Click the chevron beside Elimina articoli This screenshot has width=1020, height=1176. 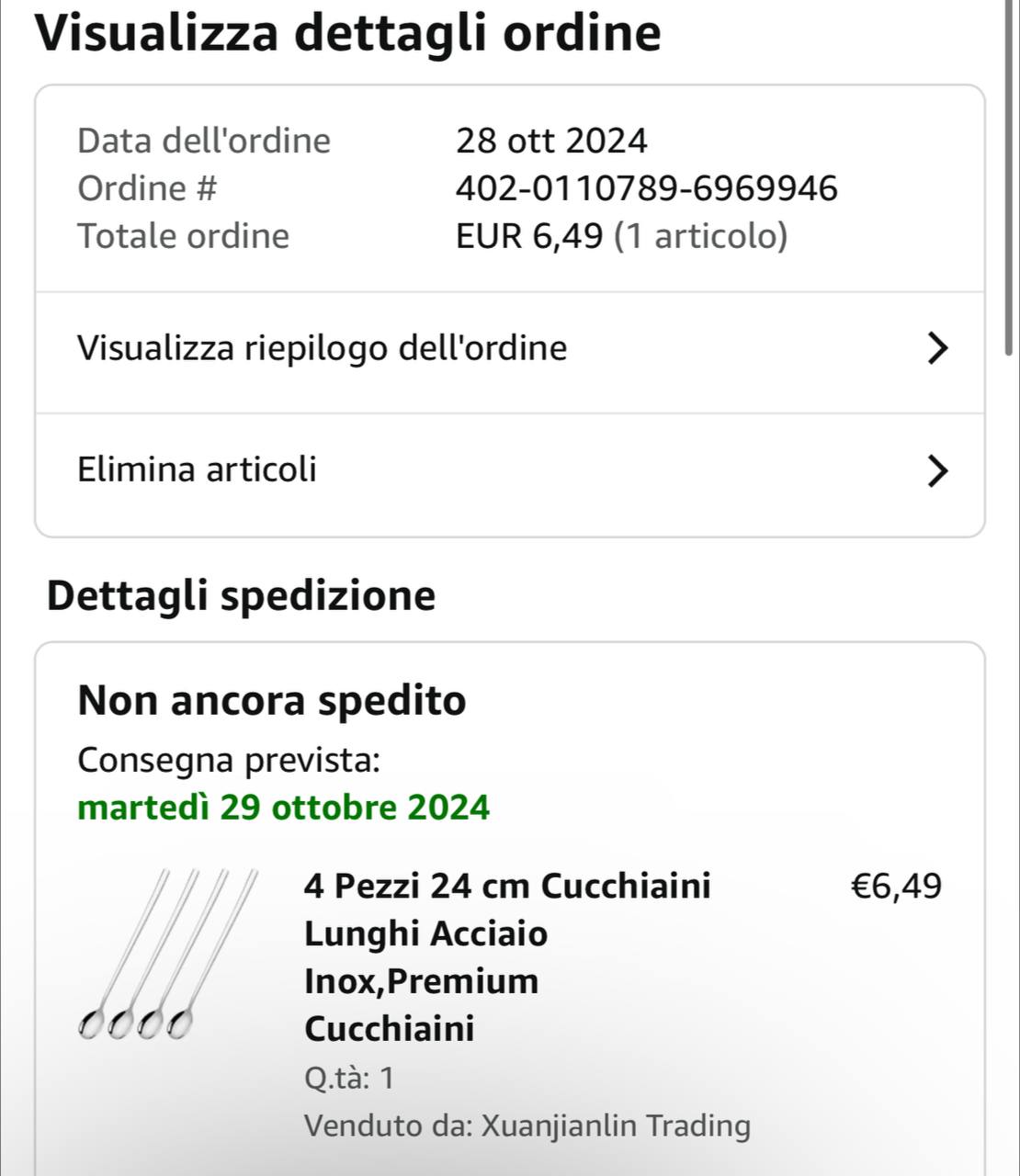coord(935,470)
